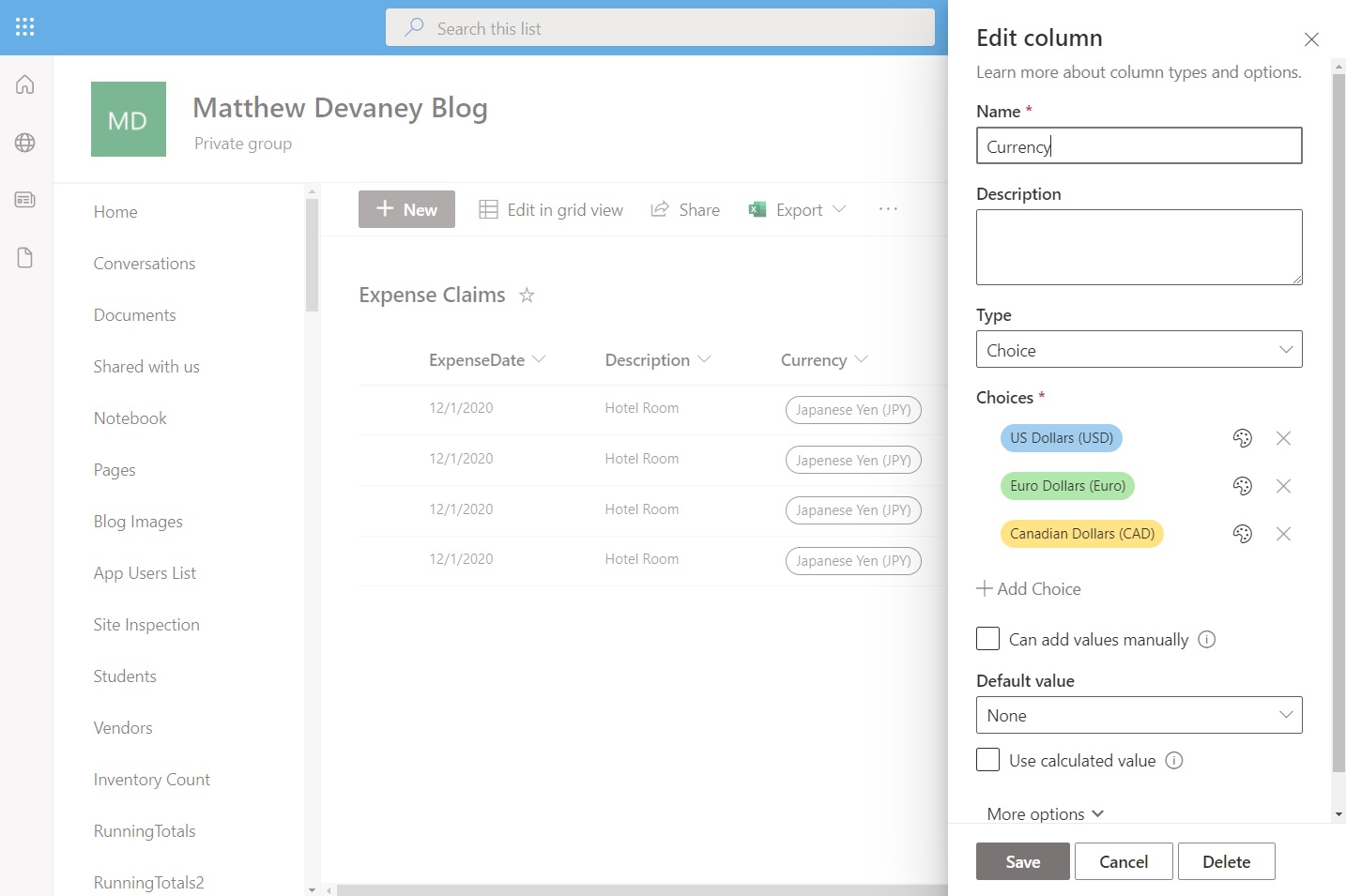This screenshot has width=1346, height=896.
Task: Click inside the Name input field
Action: click(1139, 145)
